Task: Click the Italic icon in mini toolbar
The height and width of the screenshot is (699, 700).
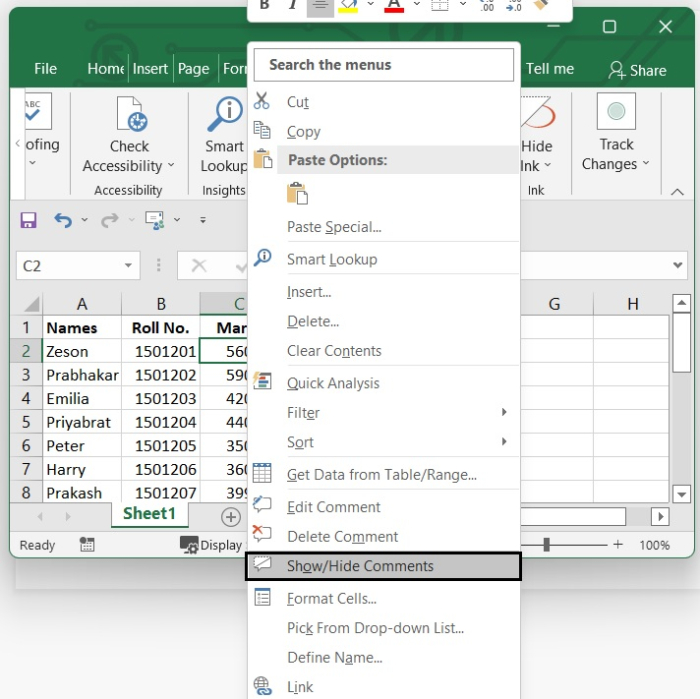Action: 292,5
